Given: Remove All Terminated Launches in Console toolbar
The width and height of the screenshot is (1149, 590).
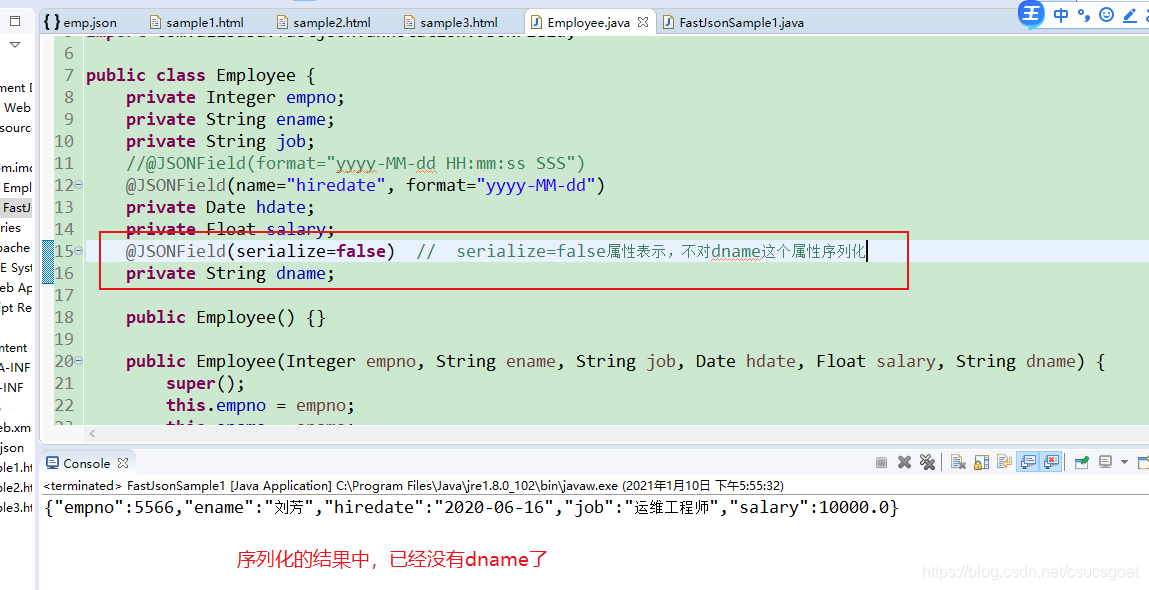Looking at the screenshot, I should tap(928, 461).
